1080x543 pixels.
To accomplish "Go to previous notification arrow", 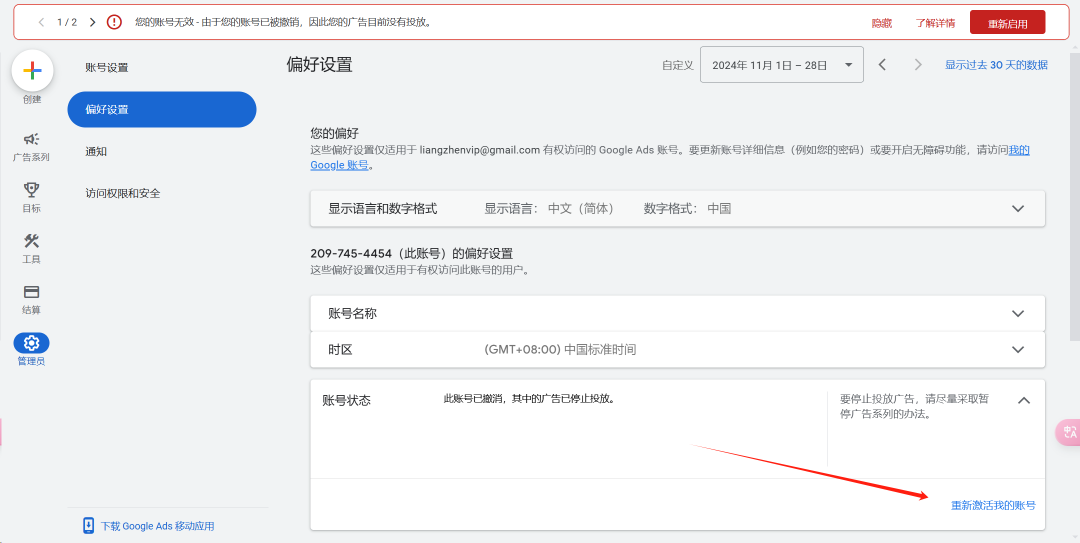I will click(41, 22).
